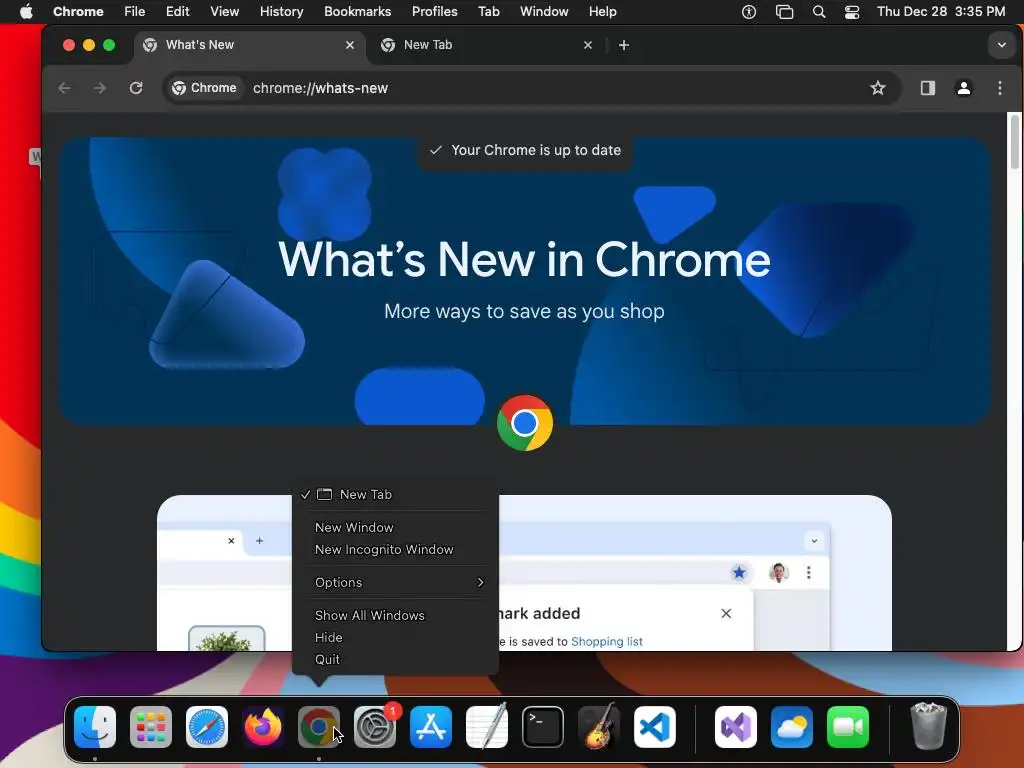
Task: Open System Settings from the Dock
Action: [x=375, y=727]
